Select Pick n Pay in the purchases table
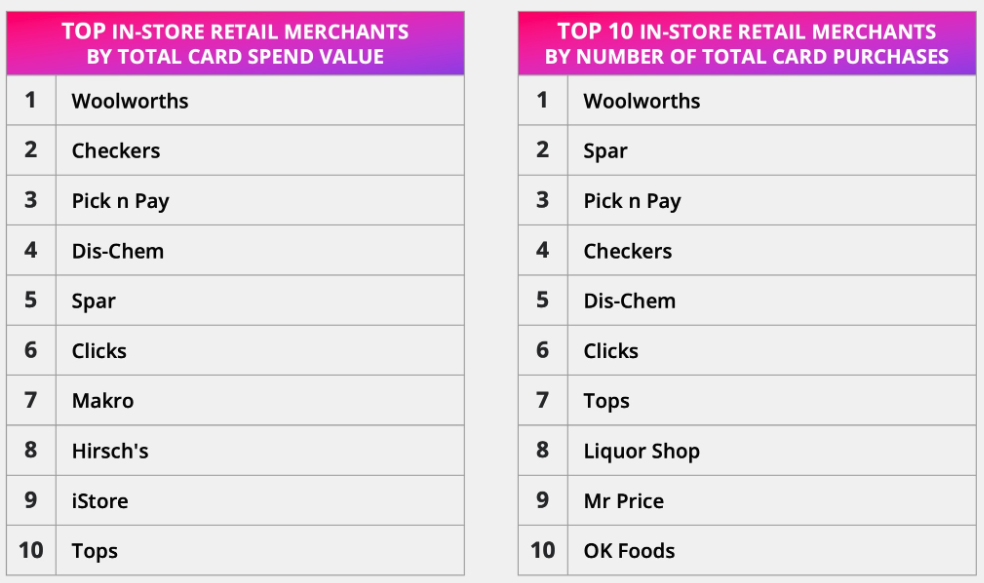 click(x=632, y=201)
